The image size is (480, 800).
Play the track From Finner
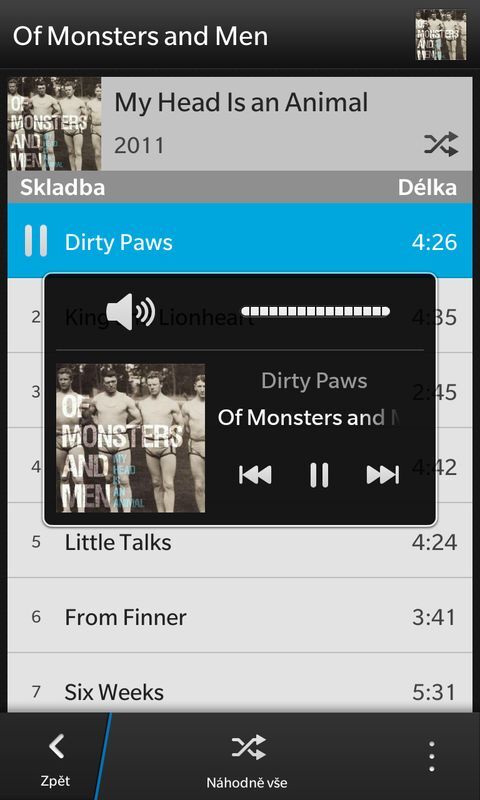pos(240,616)
